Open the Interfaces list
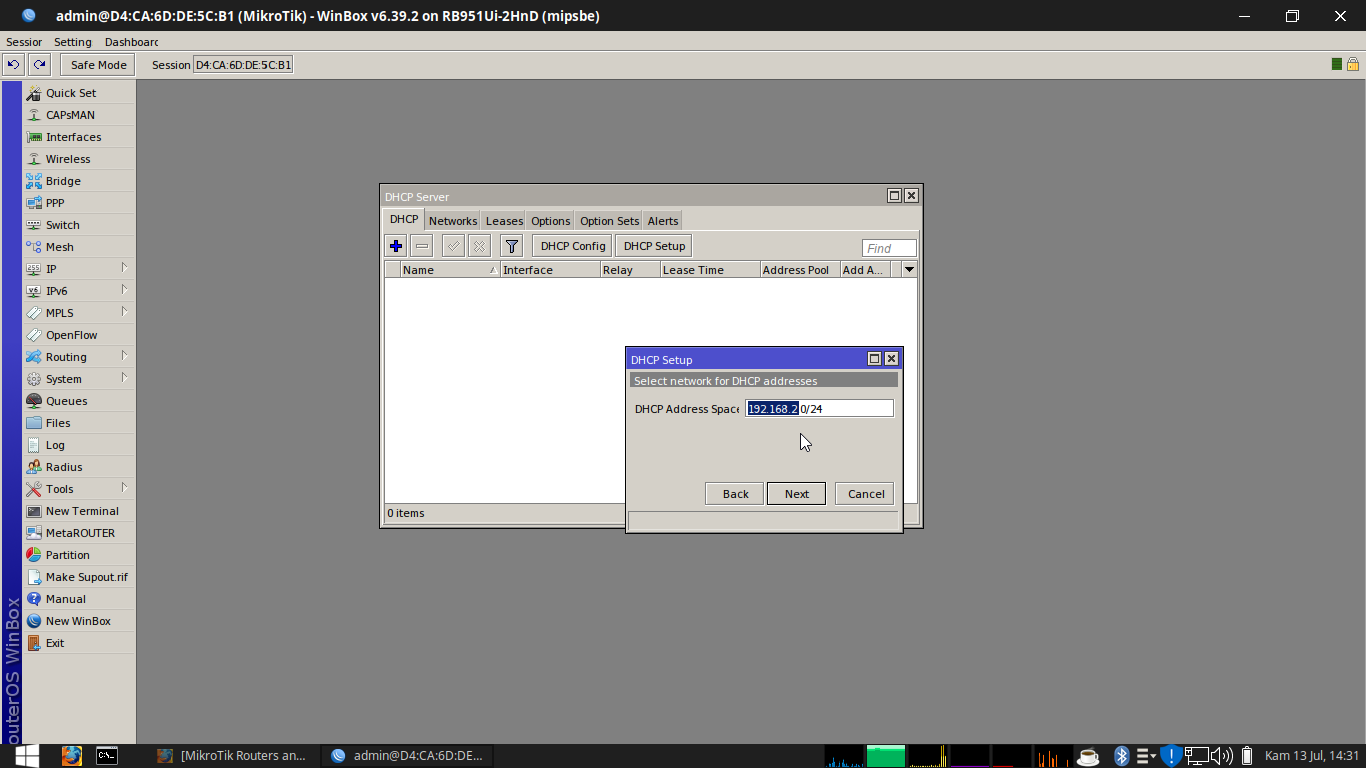This screenshot has width=1366, height=768. coord(79,137)
